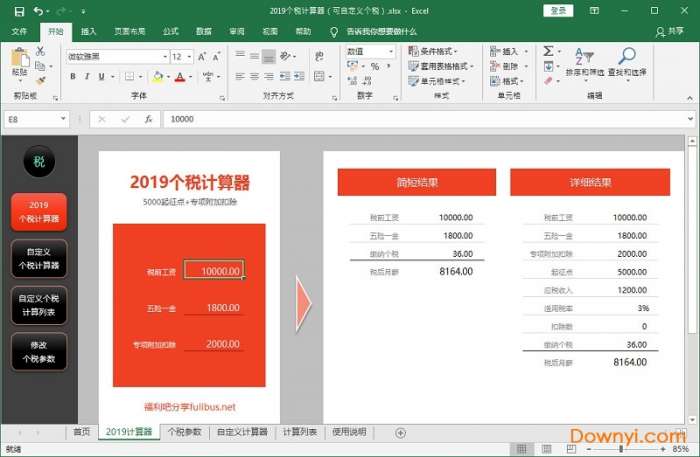
Task: Click the AutoSum sigma icon
Action: (x=549, y=51)
